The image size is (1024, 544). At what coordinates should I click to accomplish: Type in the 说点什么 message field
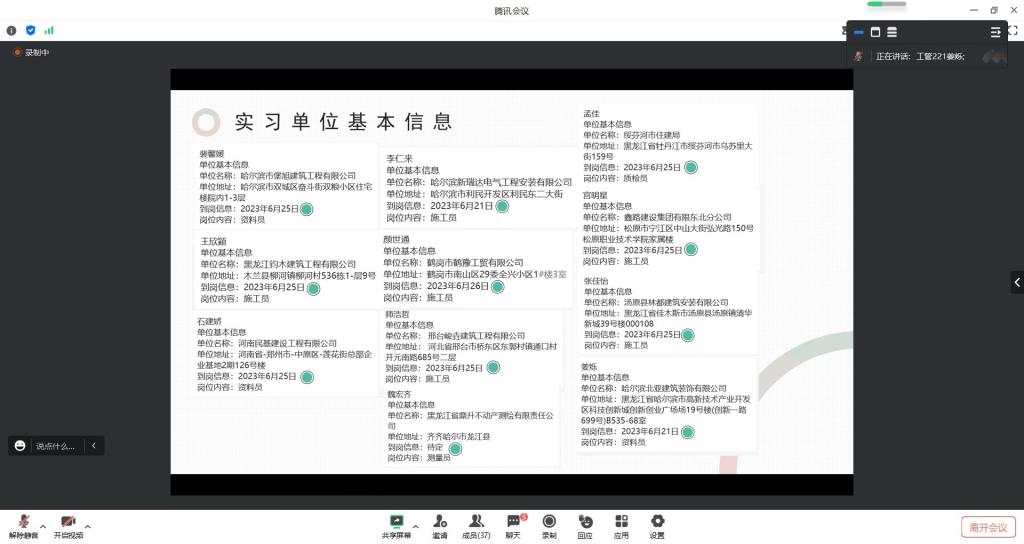pos(54,446)
